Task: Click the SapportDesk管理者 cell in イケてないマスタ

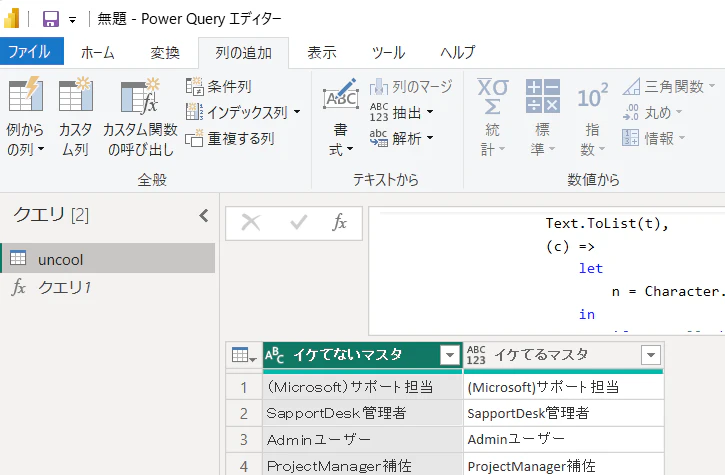Action: [362, 413]
